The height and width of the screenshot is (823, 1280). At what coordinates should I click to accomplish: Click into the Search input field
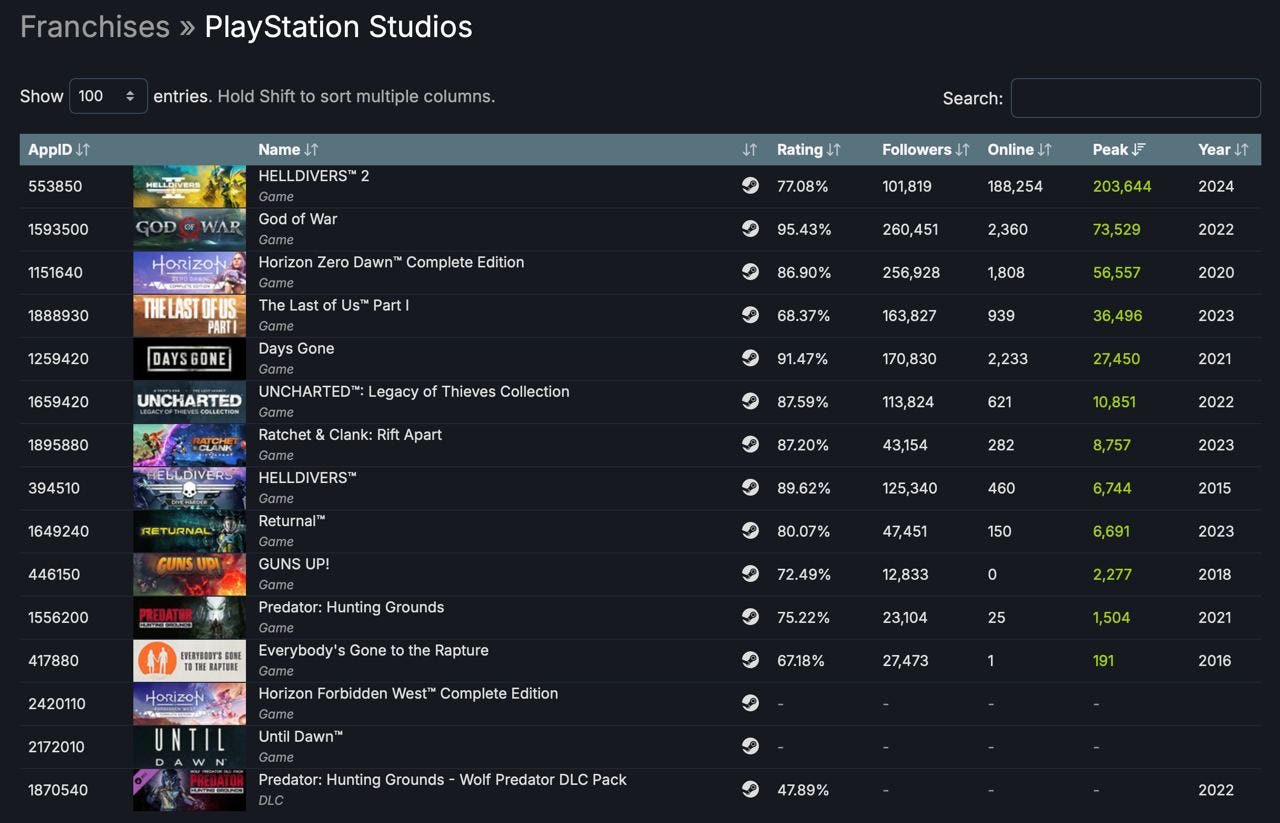click(x=1135, y=98)
